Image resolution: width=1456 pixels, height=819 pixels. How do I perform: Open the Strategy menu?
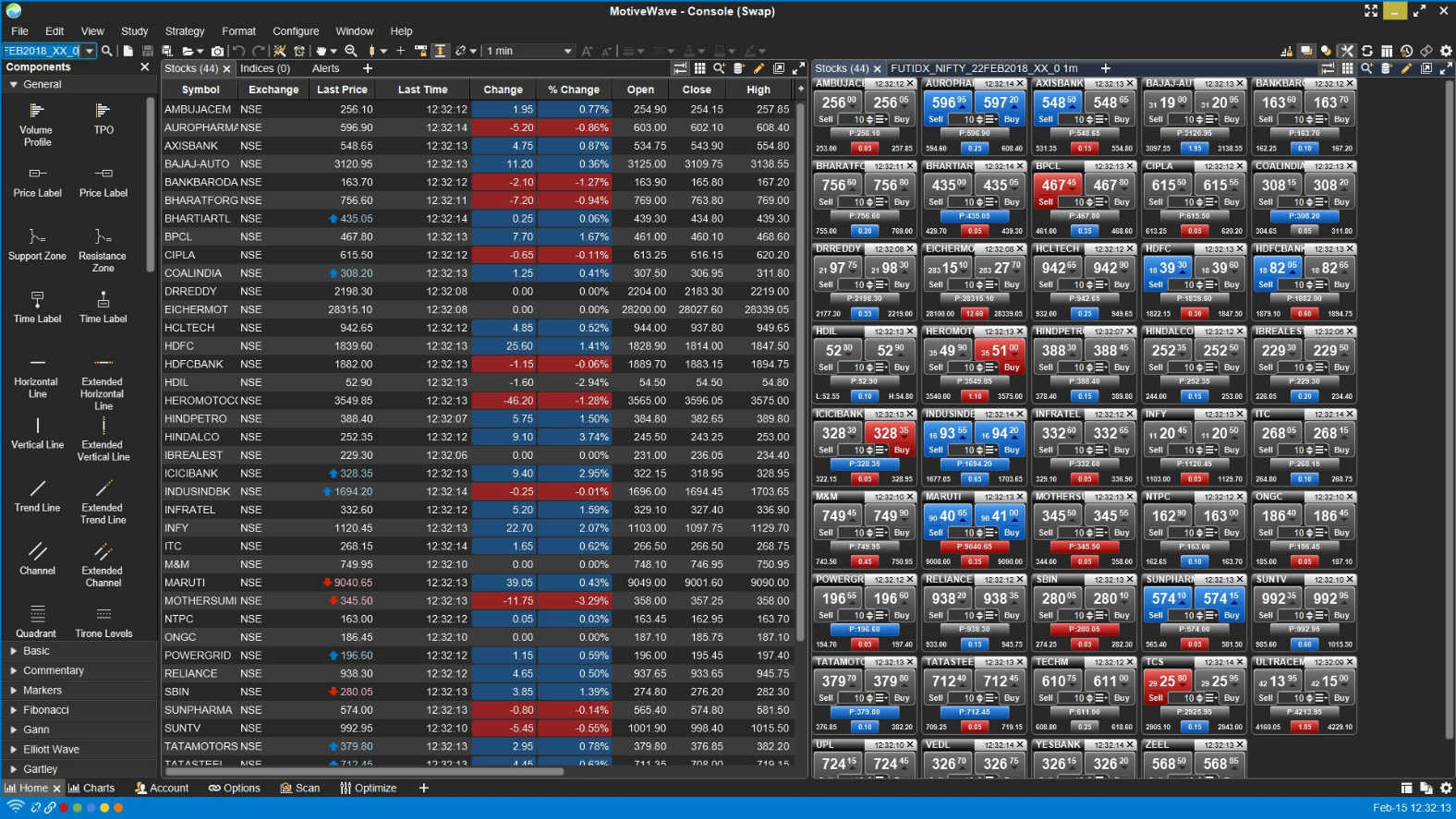(x=185, y=31)
